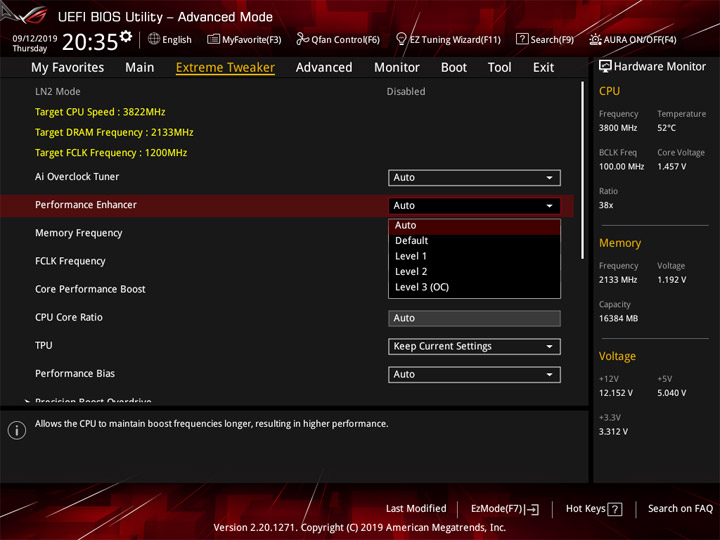720x540 pixels.
Task: Click the FCLK Frequency setting label
Action: pos(70,261)
